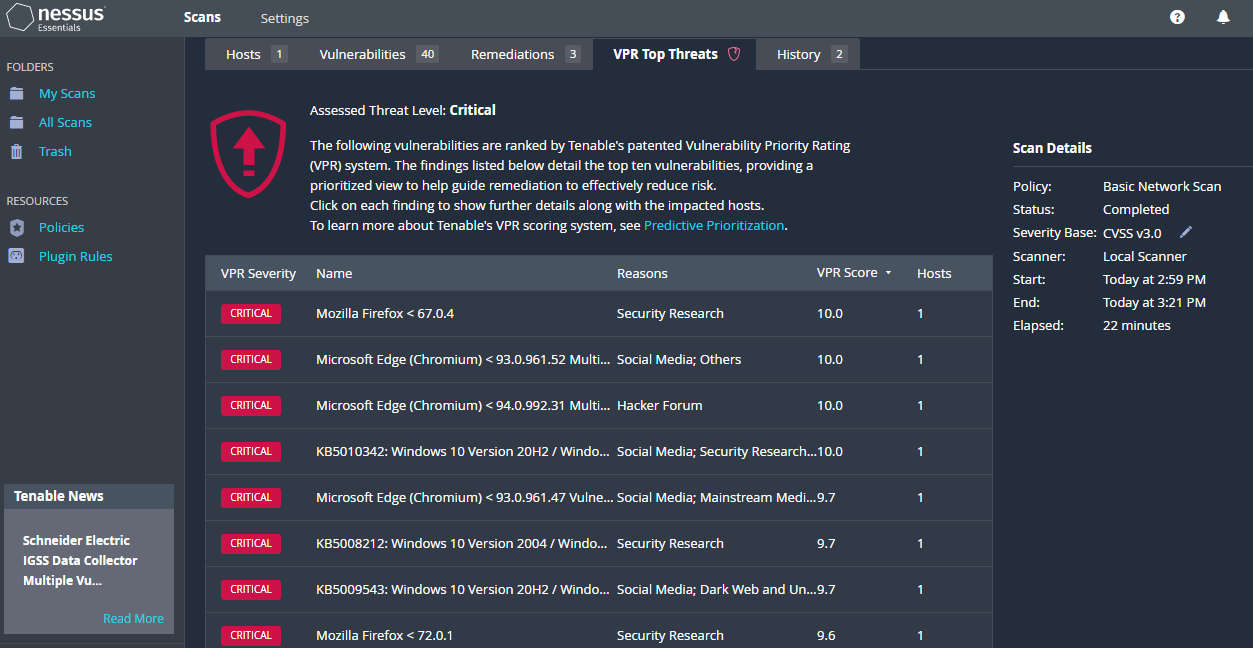The image size is (1253, 648).
Task: Switch to the Hosts tab
Action: pyautogui.click(x=255, y=54)
